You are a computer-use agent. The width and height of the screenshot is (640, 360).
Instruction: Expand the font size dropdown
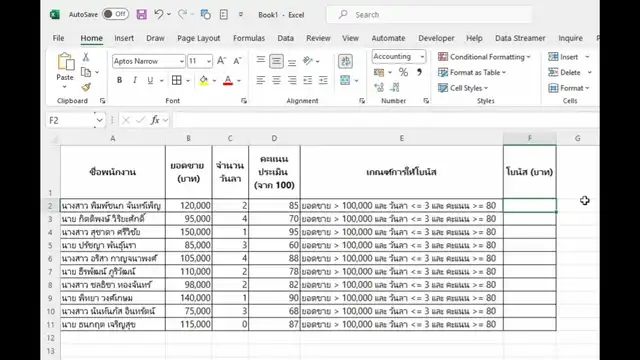click(209, 61)
